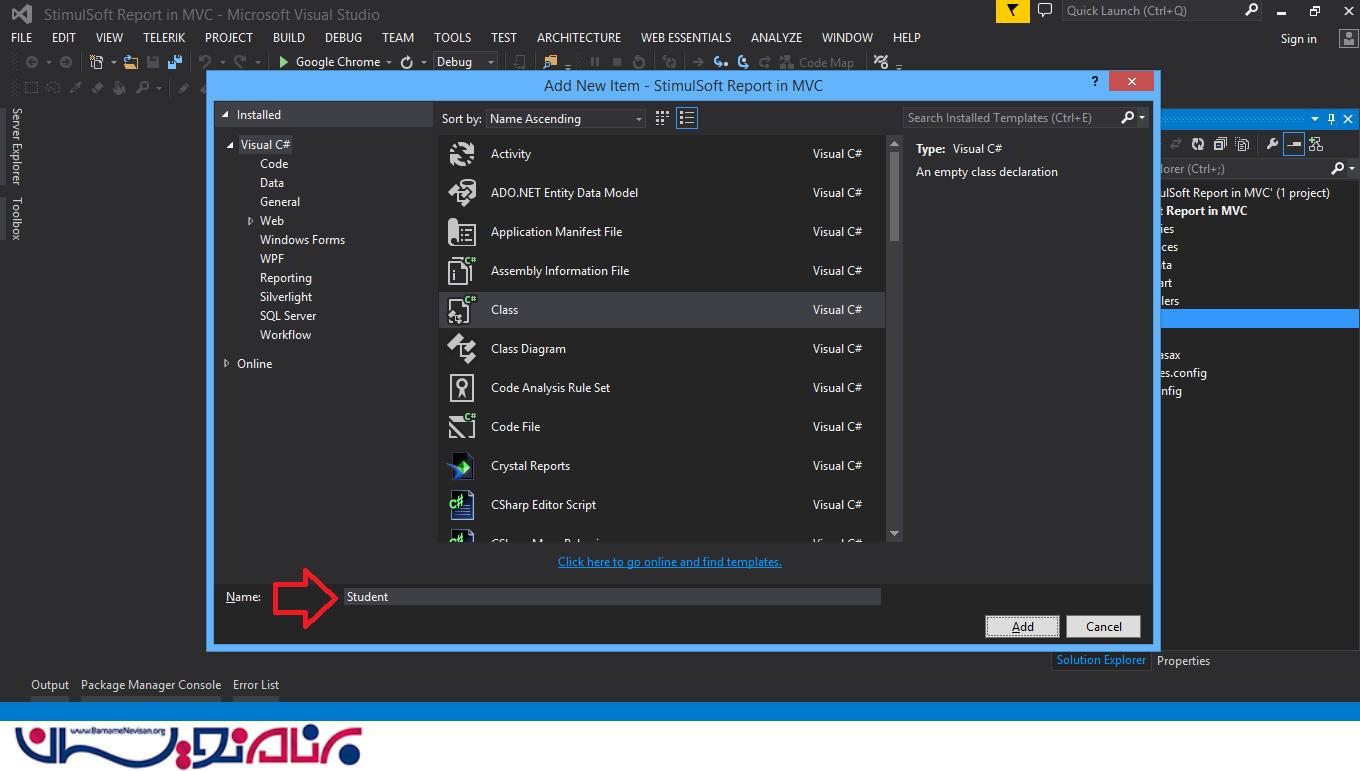
Task: Click the feedback notification flag icon
Action: [1013, 11]
